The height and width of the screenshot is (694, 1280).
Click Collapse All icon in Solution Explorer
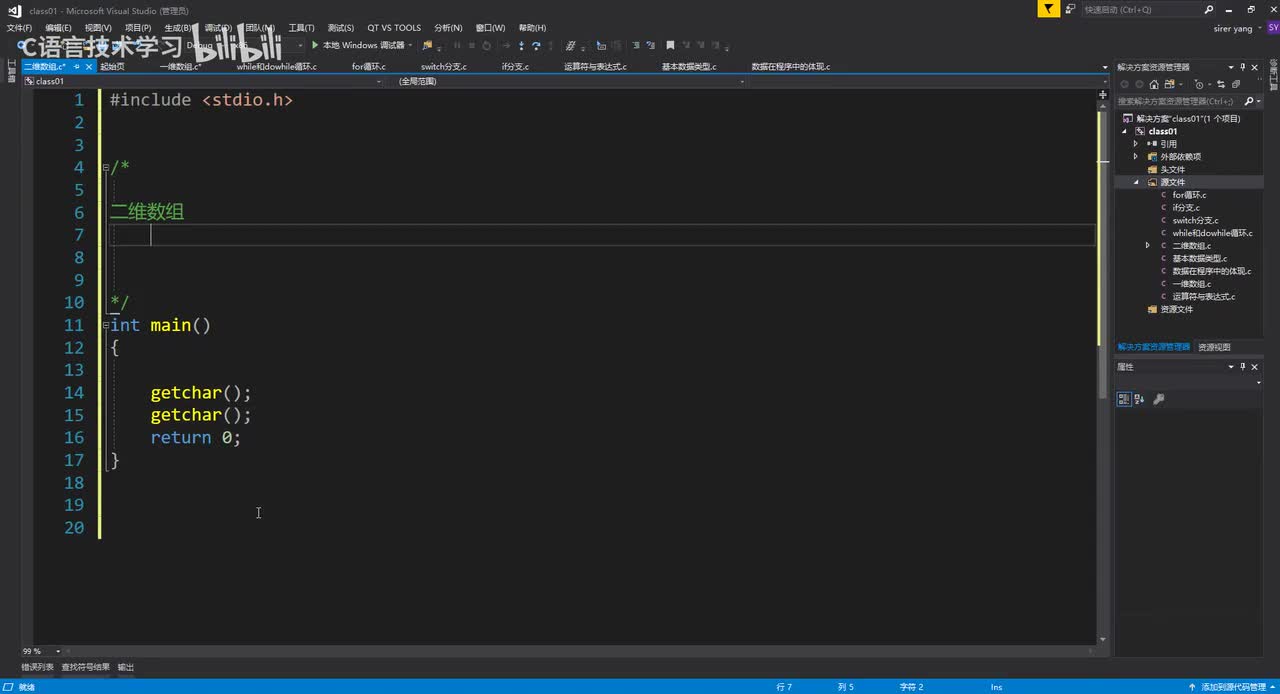pos(1236,85)
